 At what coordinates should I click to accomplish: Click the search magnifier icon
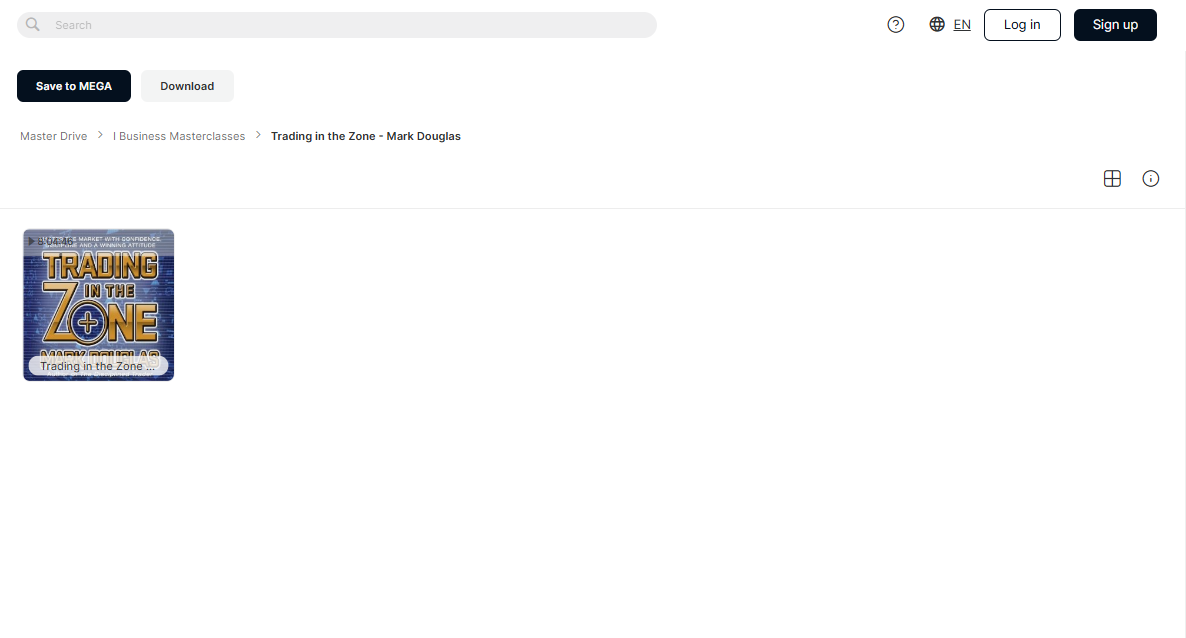(33, 24)
